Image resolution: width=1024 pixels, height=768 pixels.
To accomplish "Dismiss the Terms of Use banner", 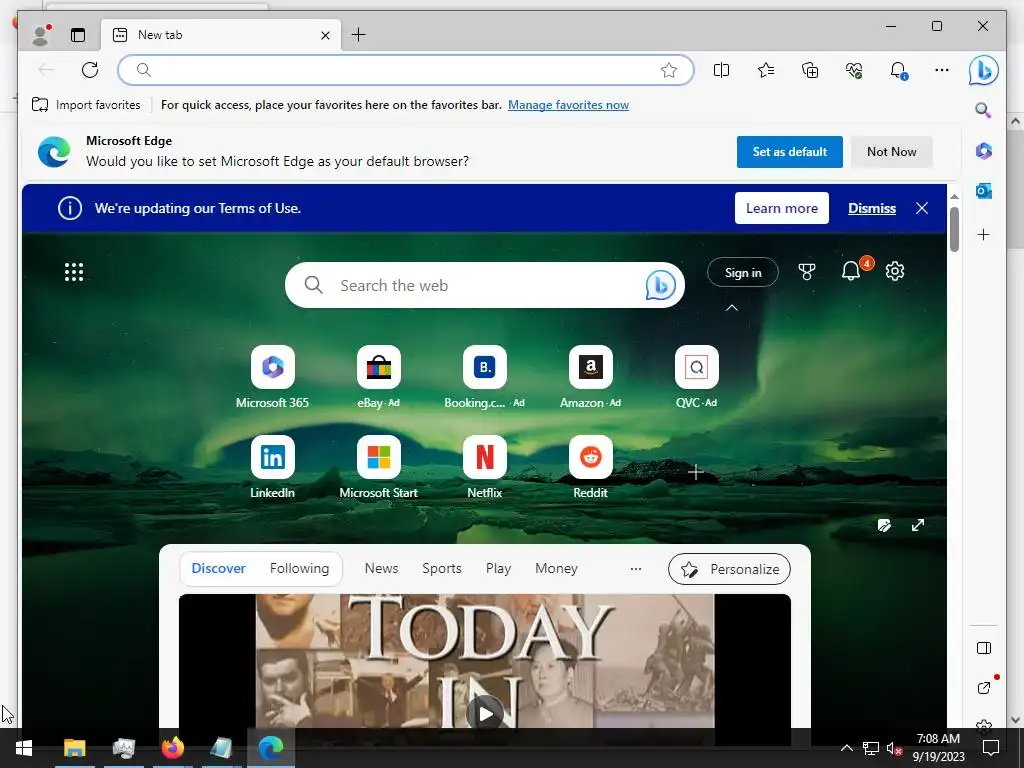I will (872, 208).
